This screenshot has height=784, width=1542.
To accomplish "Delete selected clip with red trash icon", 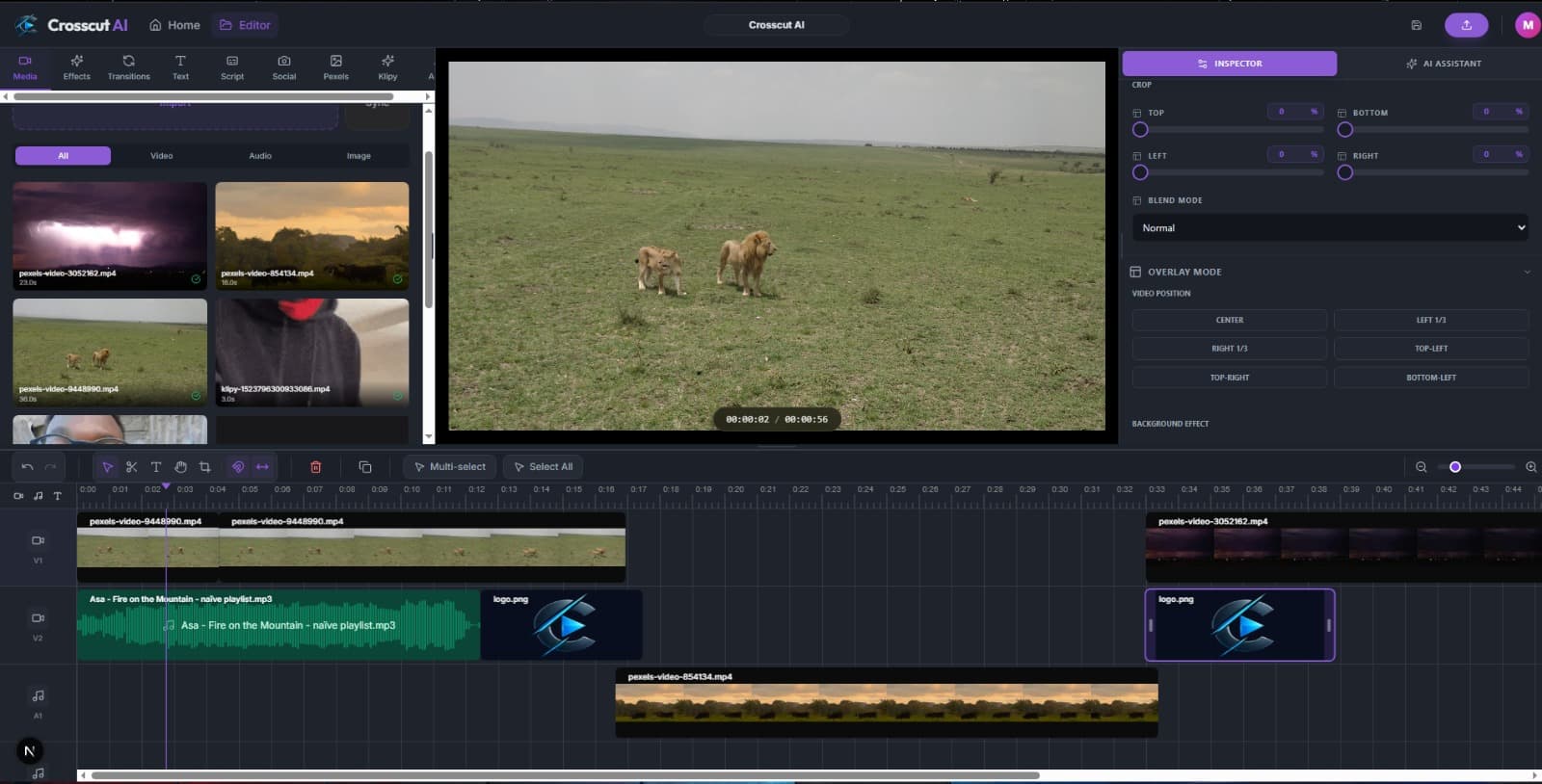I will coord(315,467).
